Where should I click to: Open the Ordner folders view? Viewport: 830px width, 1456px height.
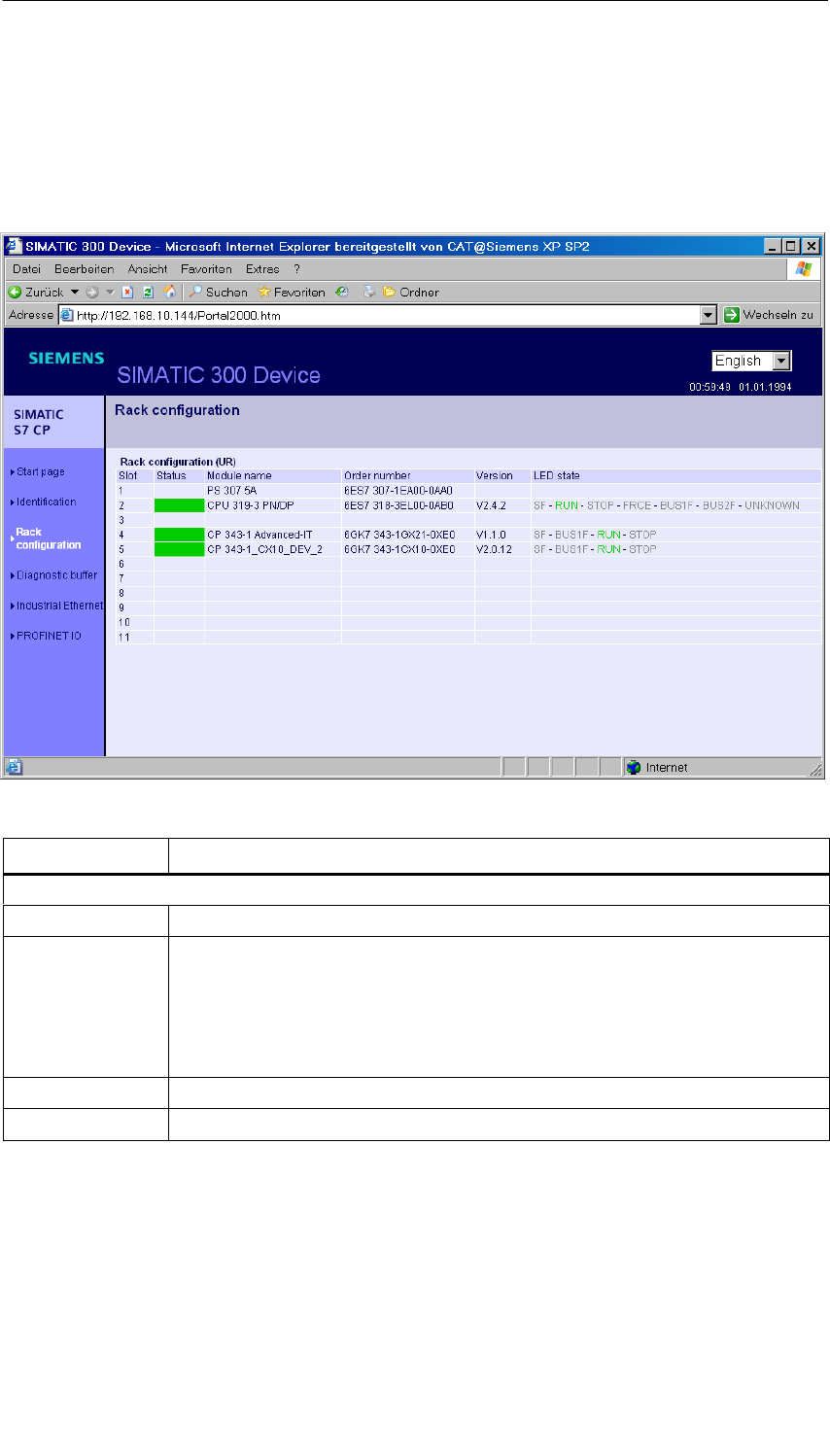pos(410,292)
